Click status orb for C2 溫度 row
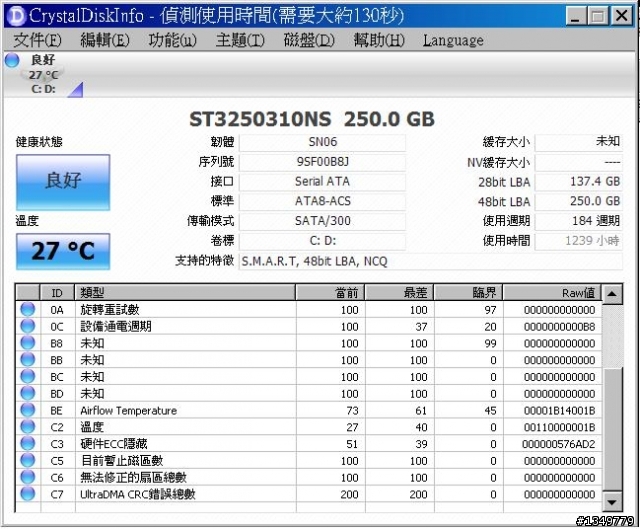Image resolution: width=640 pixels, height=529 pixels. (28, 427)
